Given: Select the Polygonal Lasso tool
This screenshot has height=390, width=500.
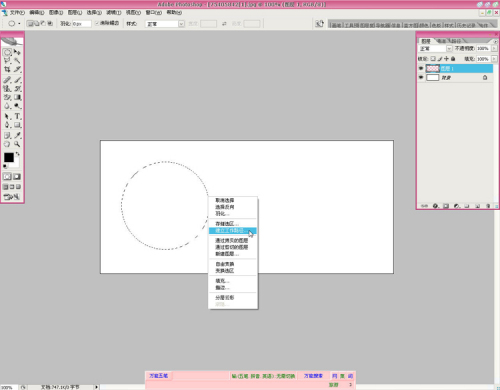Looking at the screenshot, I should (x=7, y=61).
